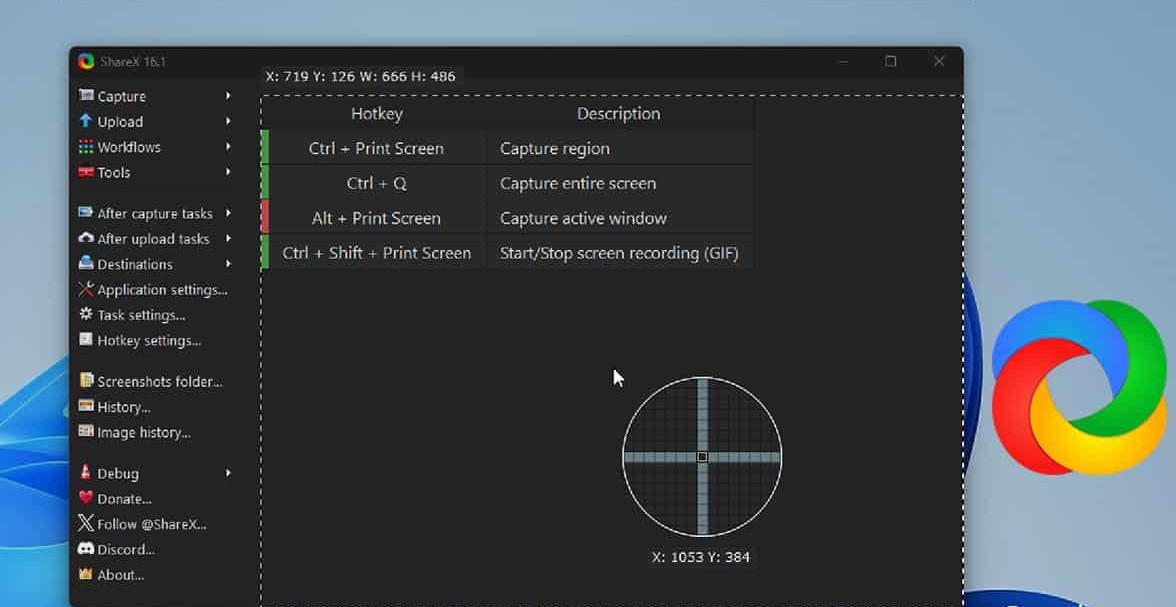
Task: Open Hotkey settings...
Action: click(x=149, y=341)
